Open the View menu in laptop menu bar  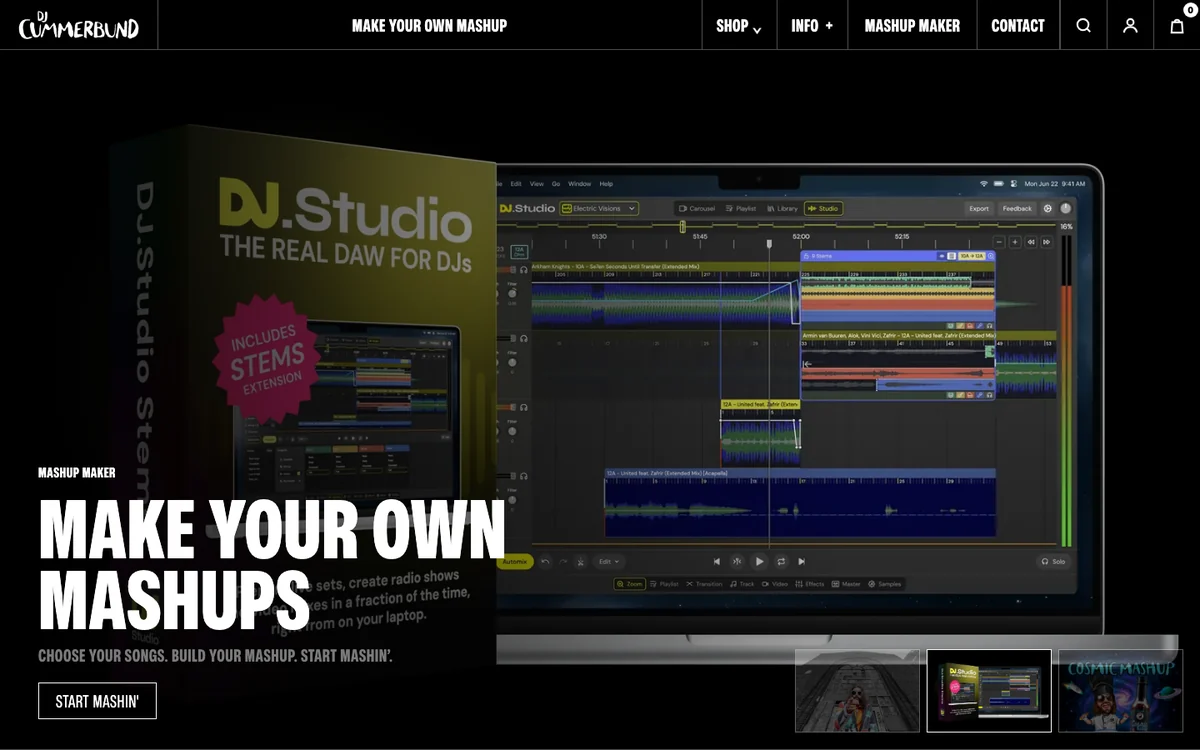[537, 184]
